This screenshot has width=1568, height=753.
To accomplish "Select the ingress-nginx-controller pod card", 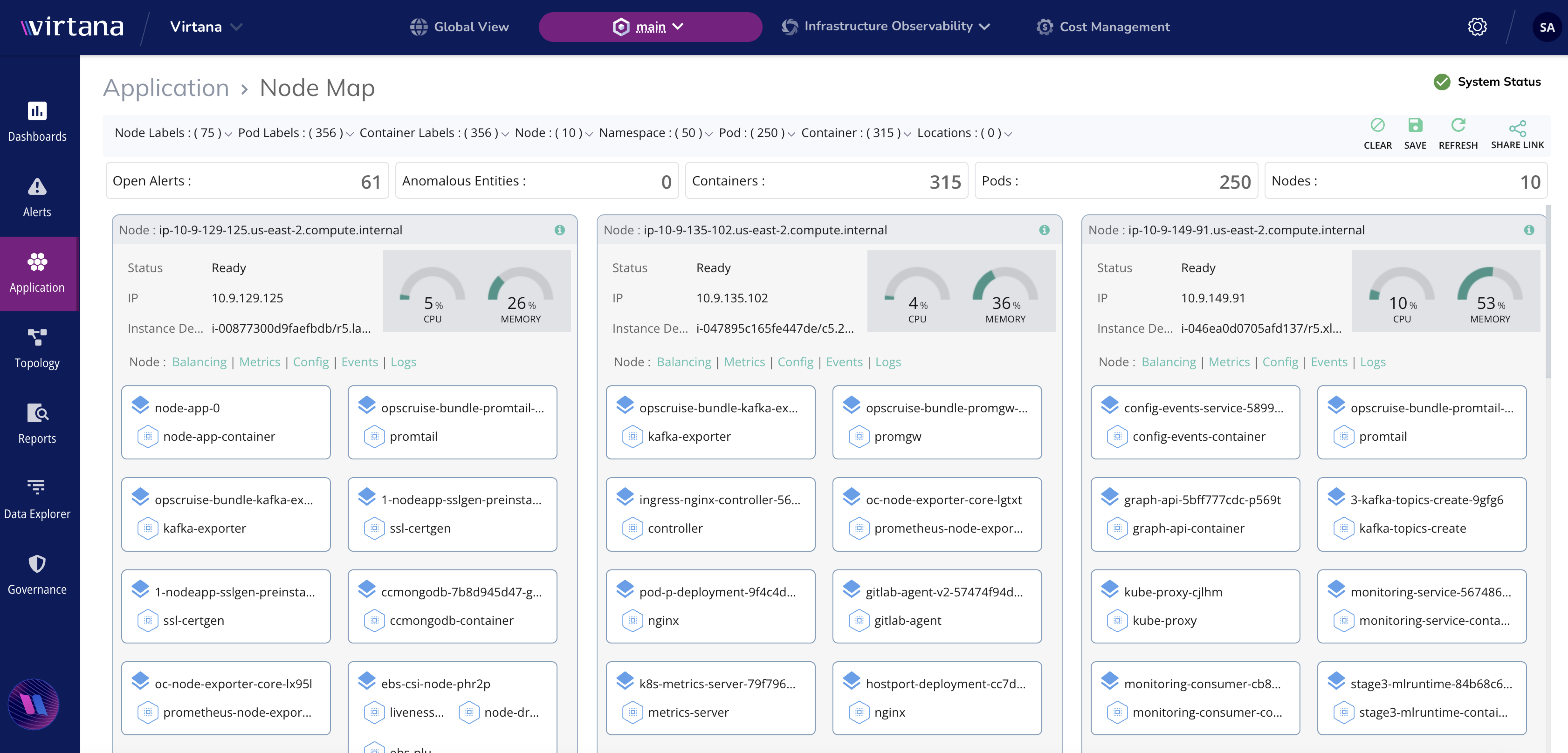I will click(710, 514).
